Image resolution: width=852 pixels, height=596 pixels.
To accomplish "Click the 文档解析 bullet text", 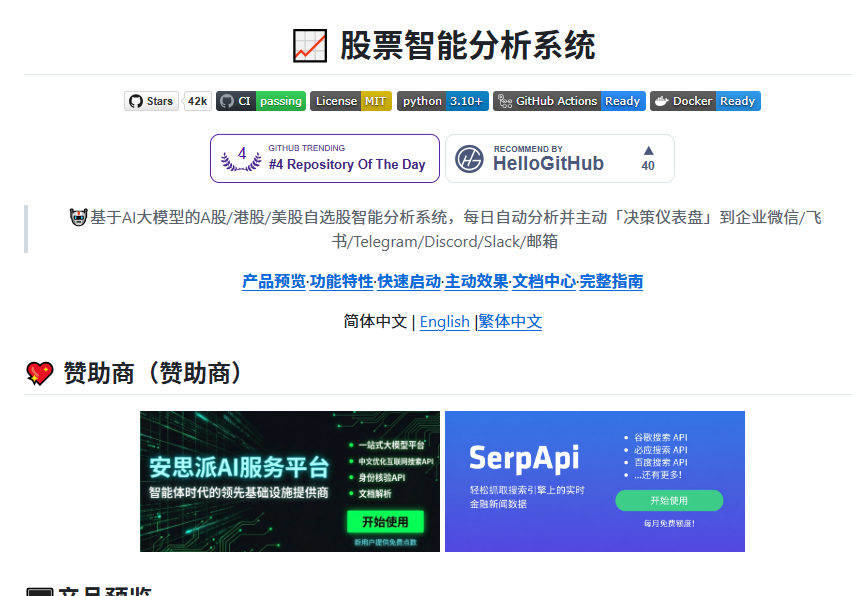I will (374, 494).
